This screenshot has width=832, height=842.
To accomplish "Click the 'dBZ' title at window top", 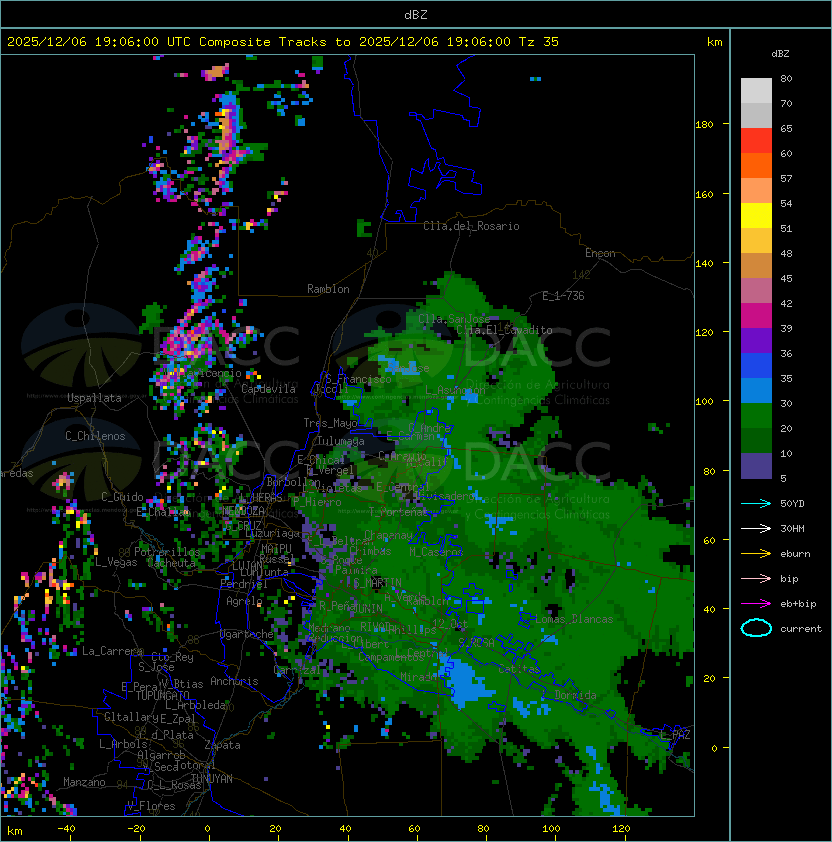I will (x=416, y=14).
